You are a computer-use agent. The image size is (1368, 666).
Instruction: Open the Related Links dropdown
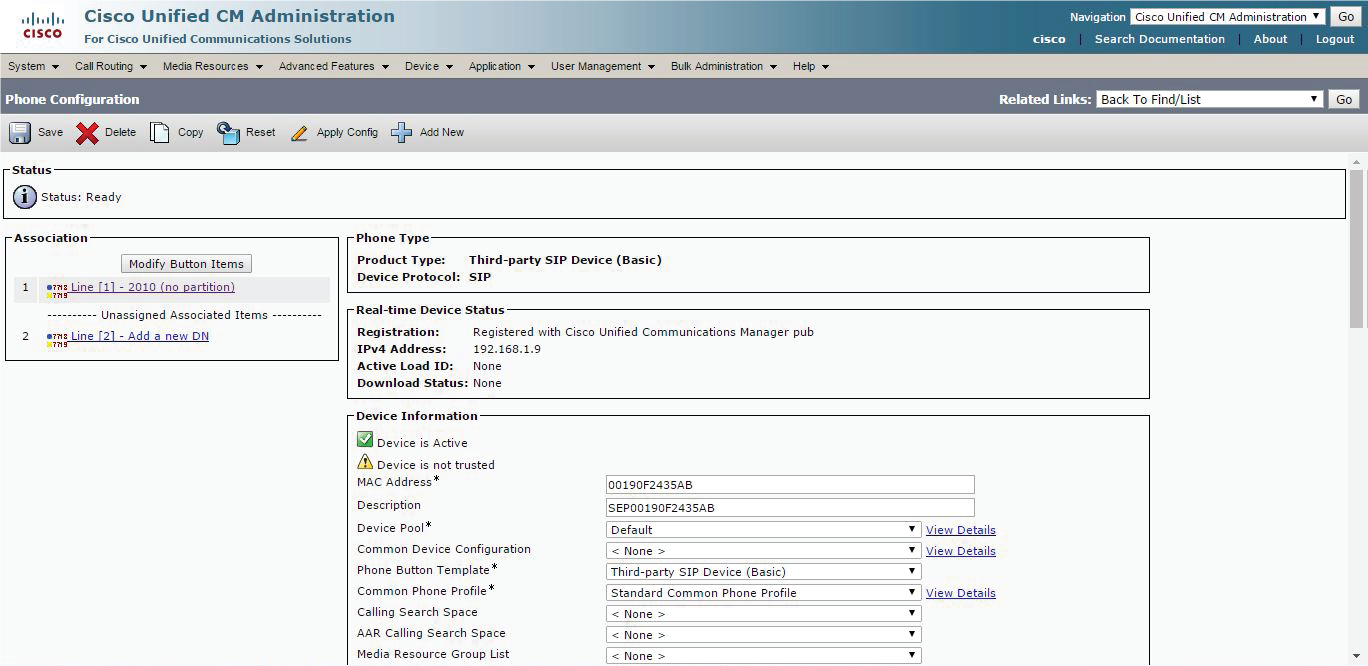pos(1210,99)
